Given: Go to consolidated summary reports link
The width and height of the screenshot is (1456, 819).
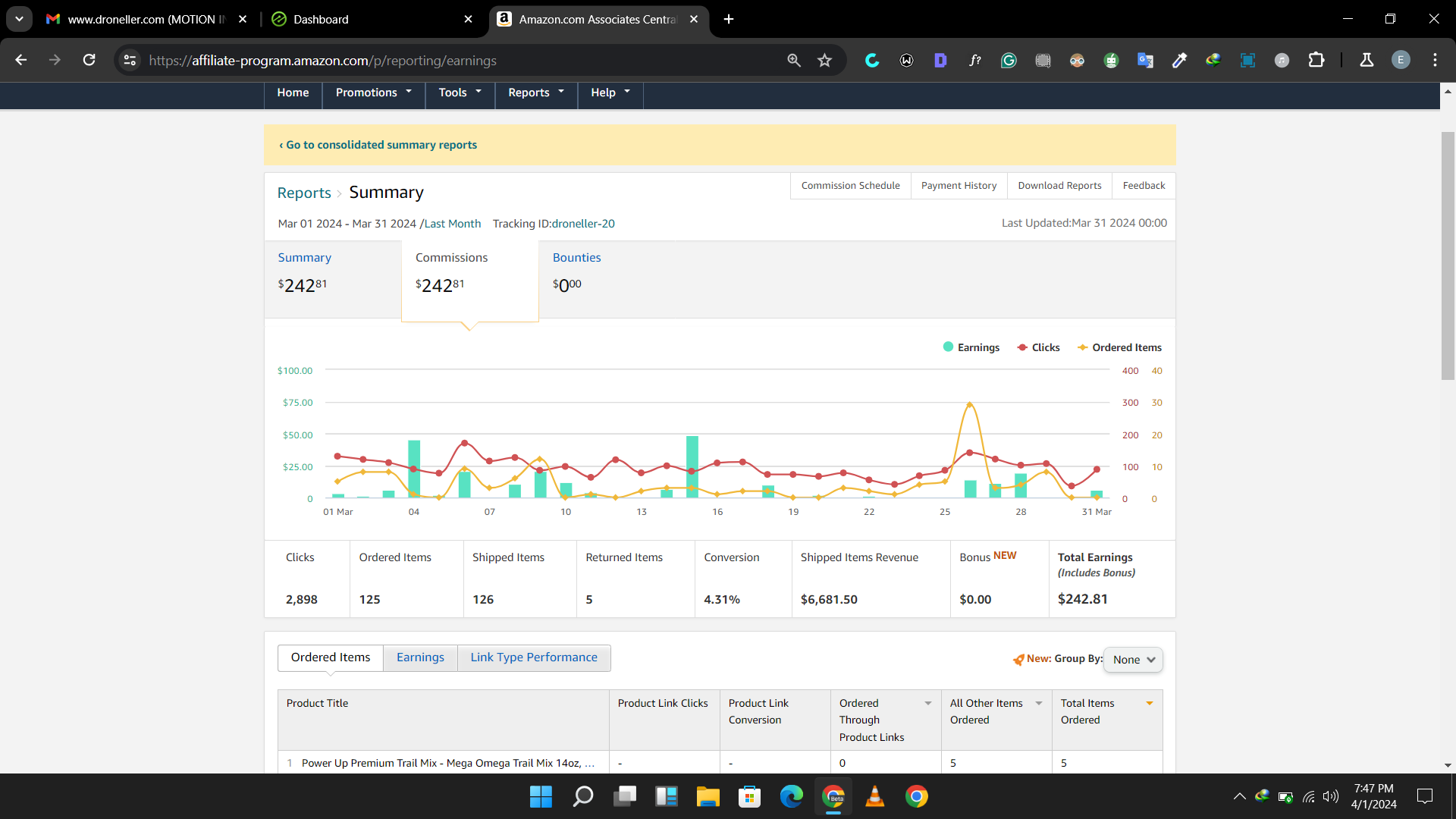Looking at the screenshot, I should point(378,145).
